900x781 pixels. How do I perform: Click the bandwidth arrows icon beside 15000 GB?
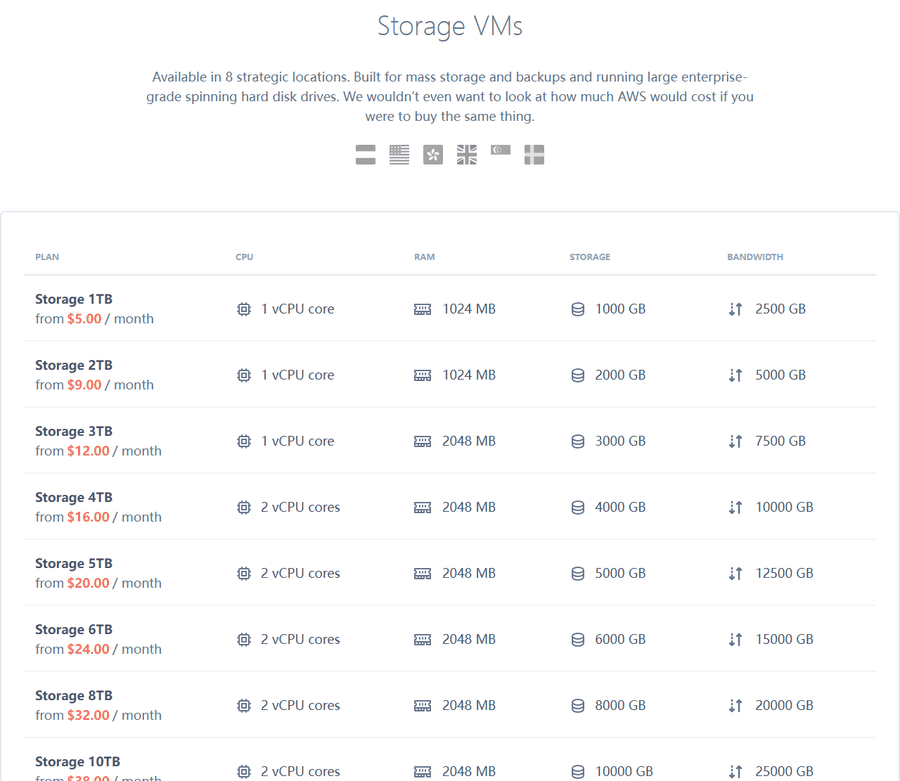click(735, 639)
